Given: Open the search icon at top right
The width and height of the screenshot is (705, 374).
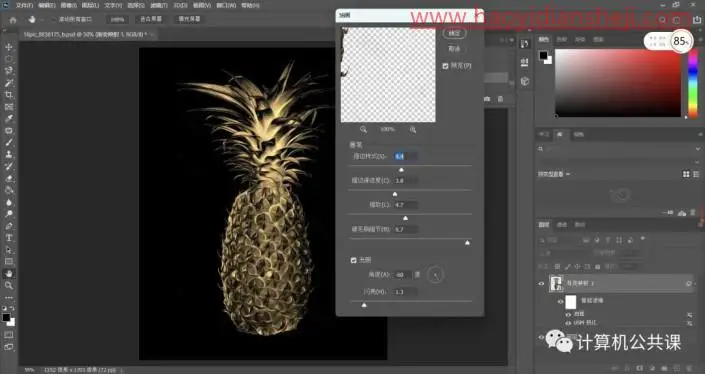Looking at the screenshot, I should click(x=662, y=20).
